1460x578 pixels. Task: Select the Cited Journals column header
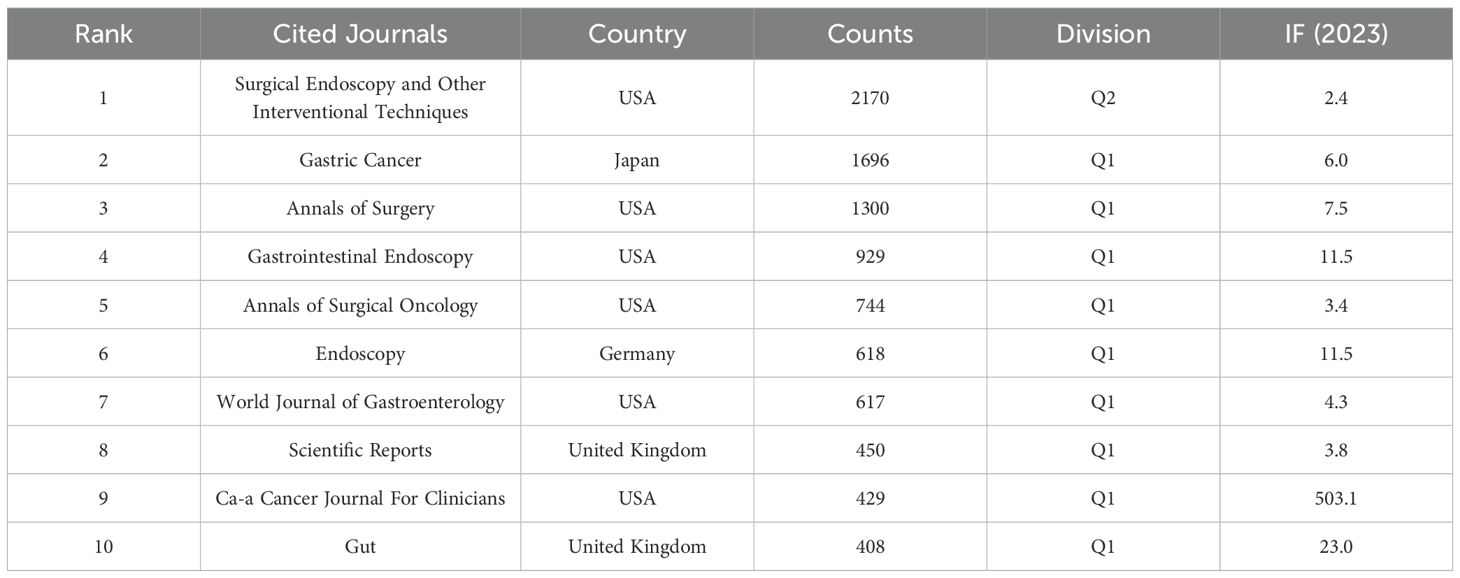[x=360, y=34]
